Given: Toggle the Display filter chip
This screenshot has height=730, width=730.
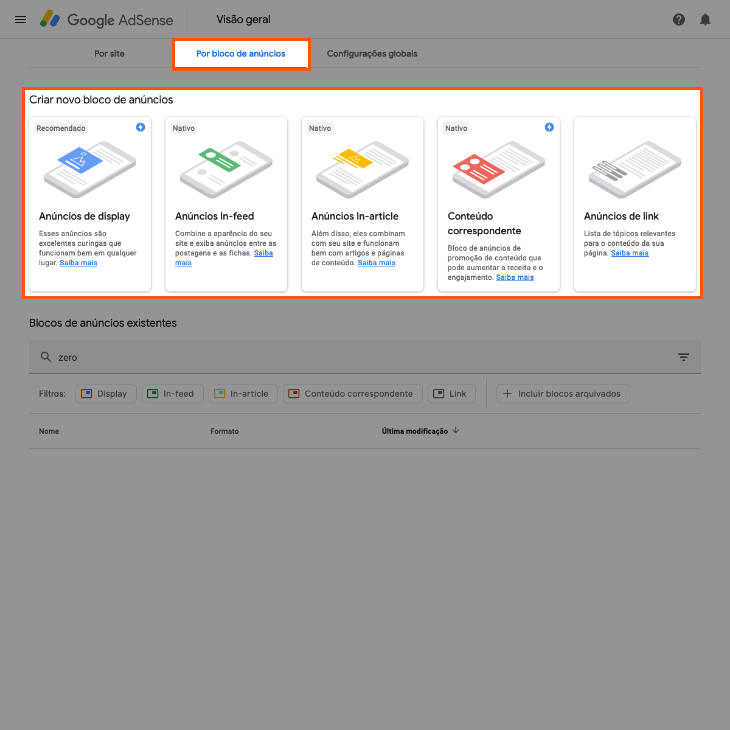Looking at the screenshot, I should coord(106,394).
